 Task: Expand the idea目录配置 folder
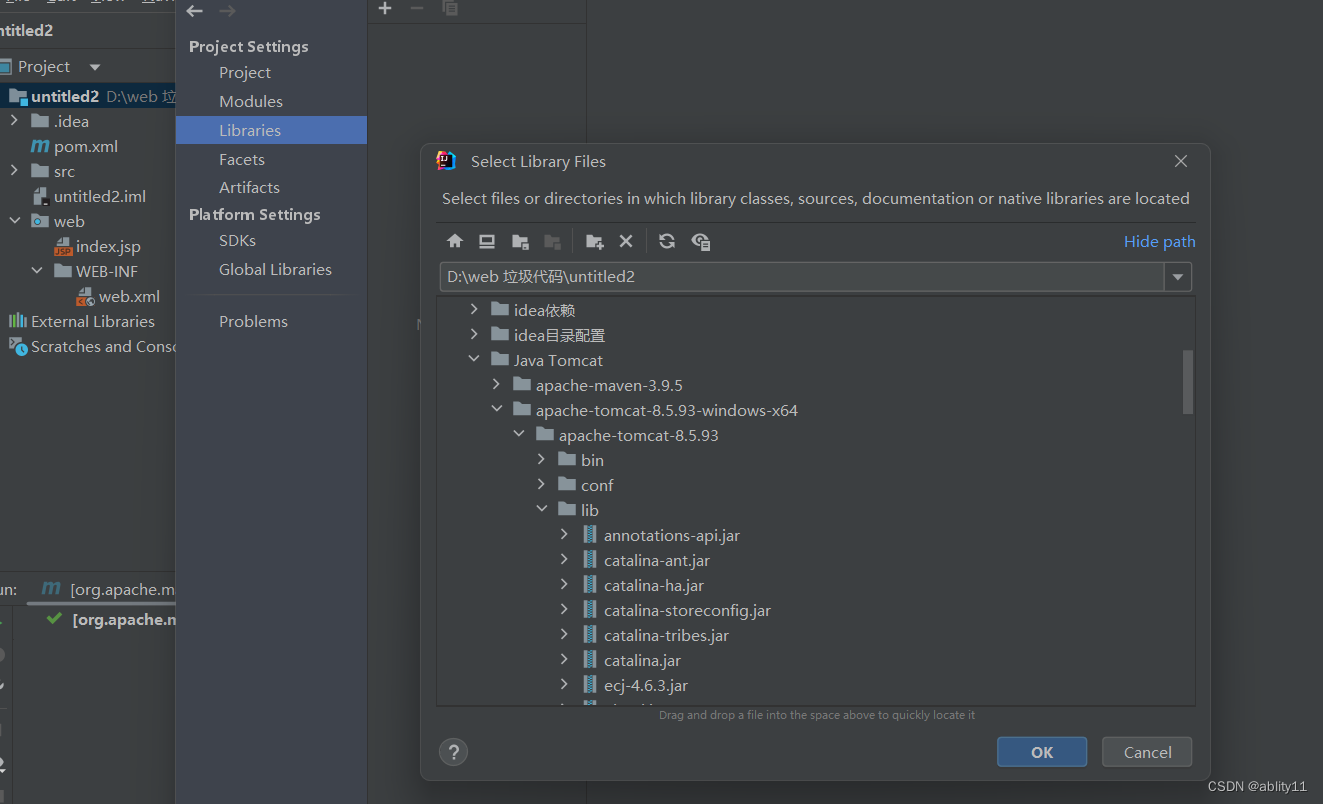[x=474, y=335]
